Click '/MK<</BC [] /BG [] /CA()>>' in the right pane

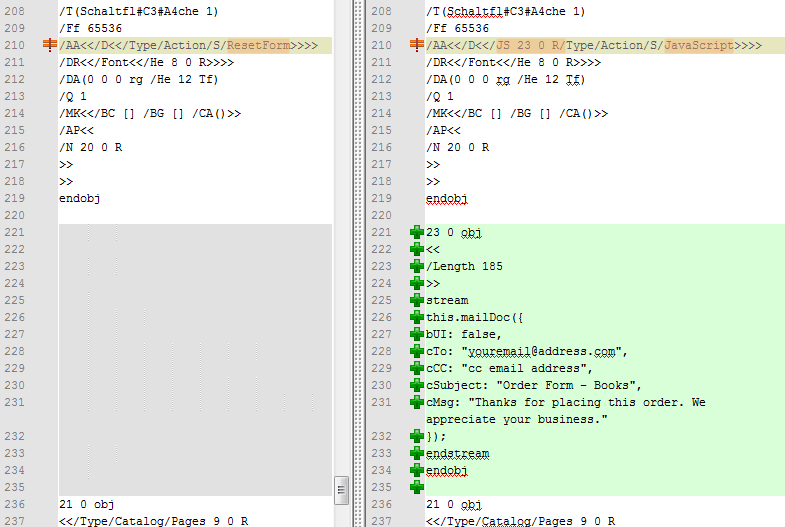(x=517, y=113)
